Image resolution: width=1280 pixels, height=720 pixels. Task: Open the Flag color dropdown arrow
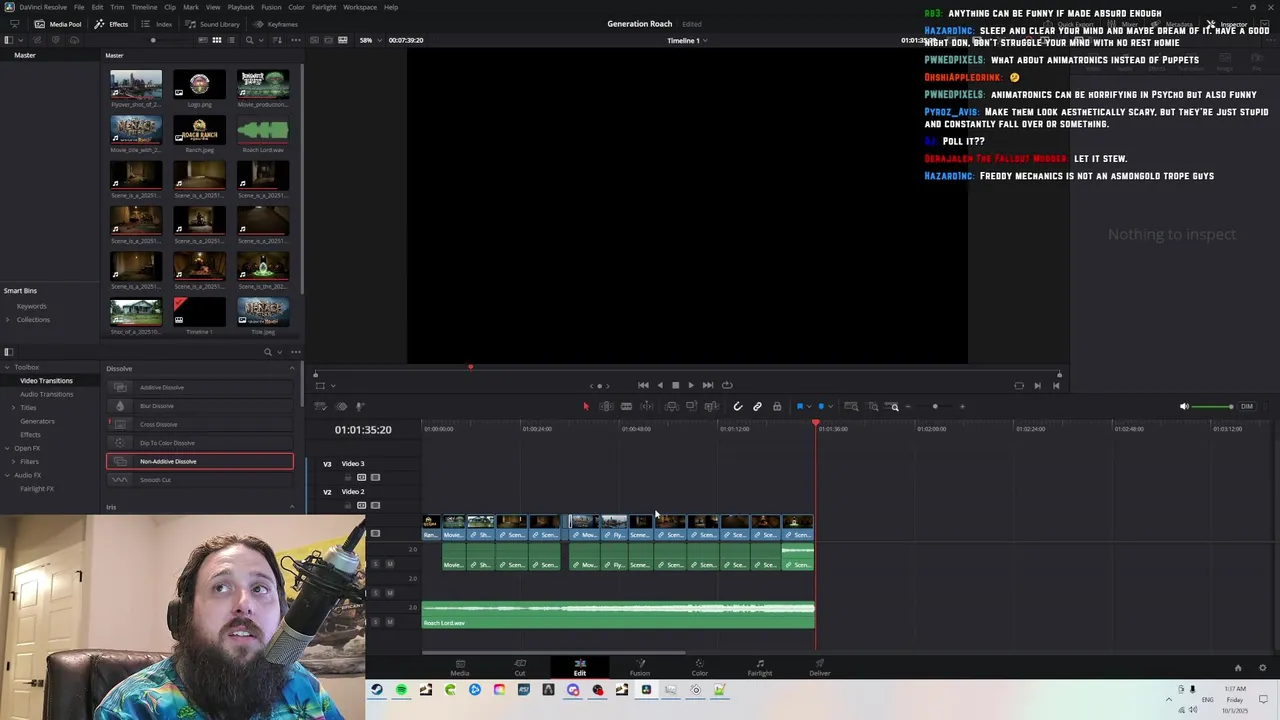(809, 407)
